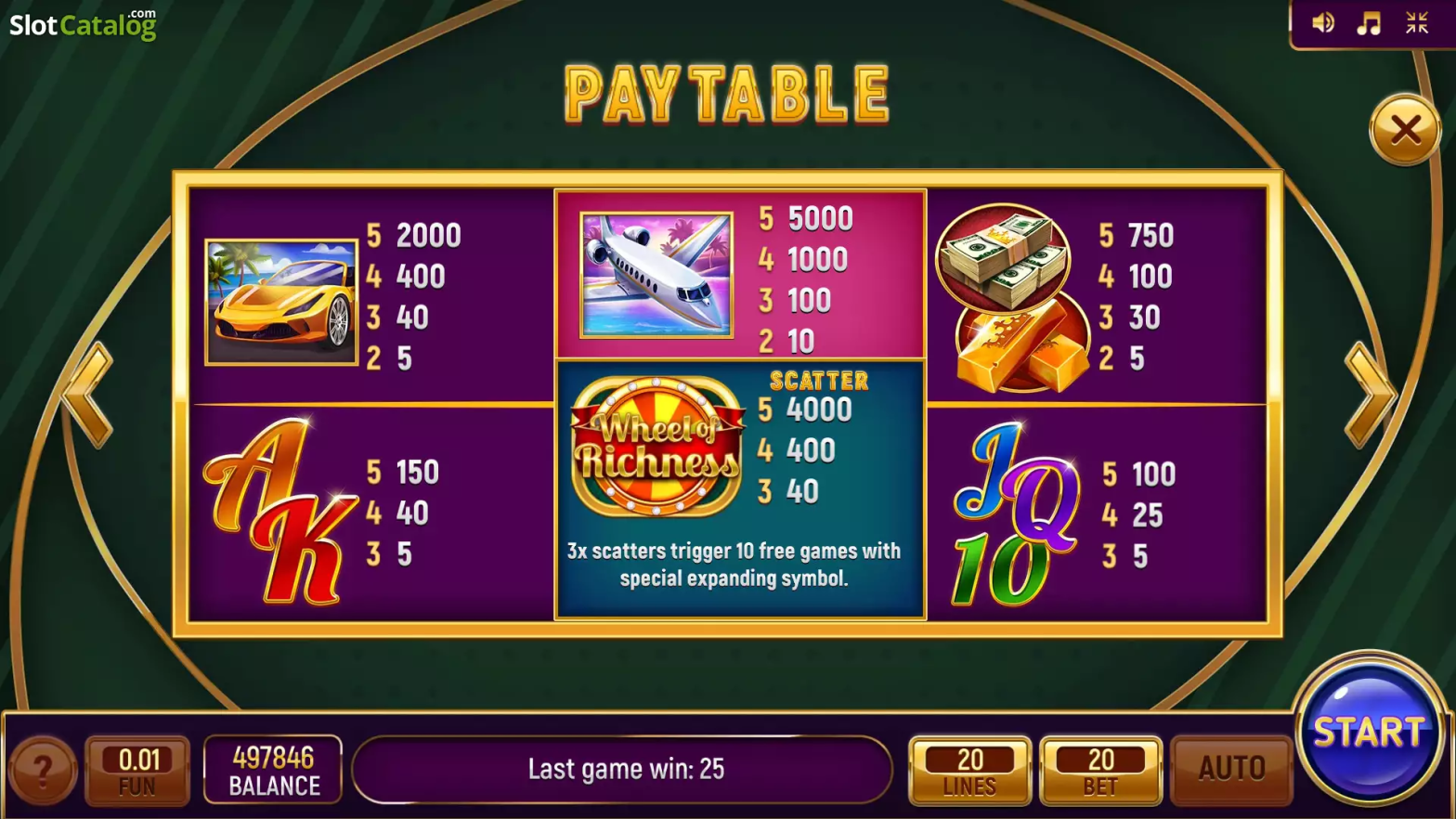Hit the blue START button
Screen dimensions: 1456x819
[x=1370, y=731]
